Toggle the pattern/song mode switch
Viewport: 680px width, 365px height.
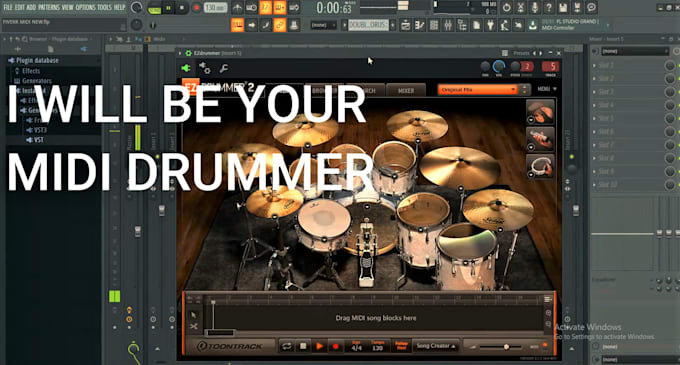[x=154, y=8]
